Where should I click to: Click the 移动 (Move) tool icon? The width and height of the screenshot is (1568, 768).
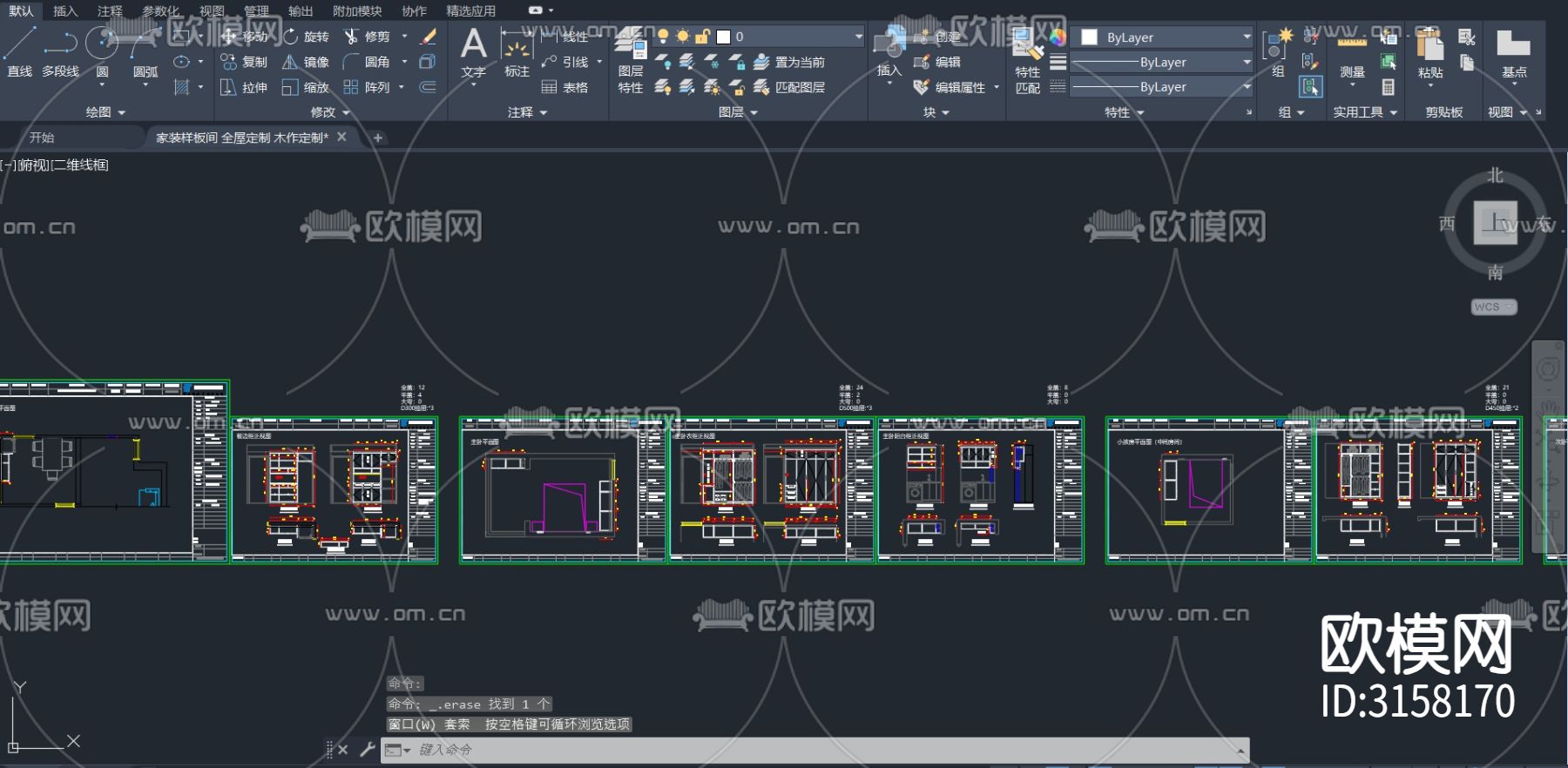coord(229,37)
